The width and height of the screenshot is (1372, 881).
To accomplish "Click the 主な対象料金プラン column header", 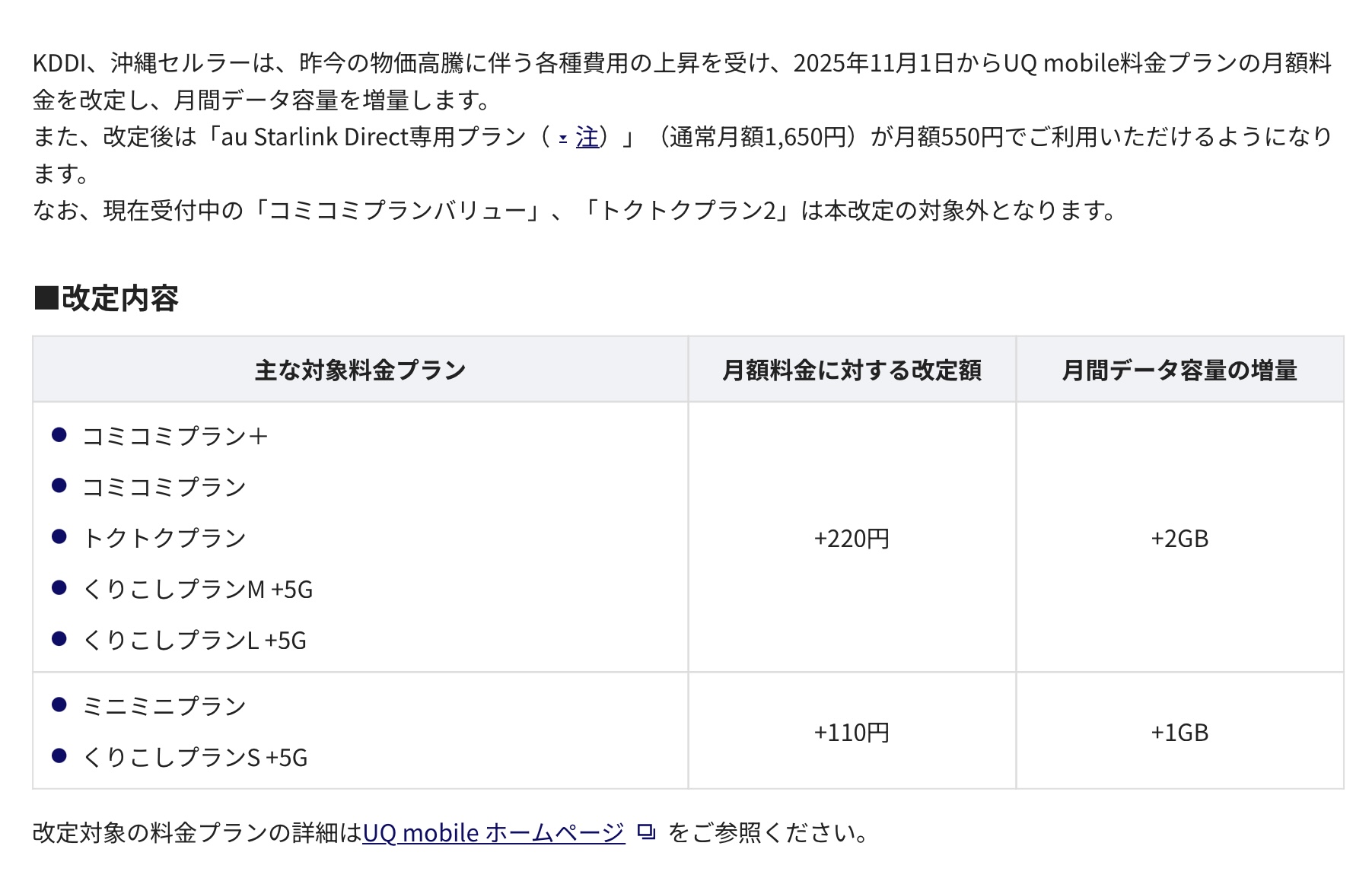I will 360,370.
